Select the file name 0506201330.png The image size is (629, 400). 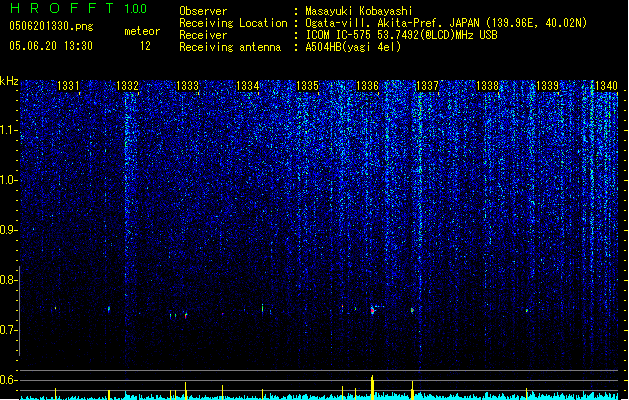(x=51, y=26)
